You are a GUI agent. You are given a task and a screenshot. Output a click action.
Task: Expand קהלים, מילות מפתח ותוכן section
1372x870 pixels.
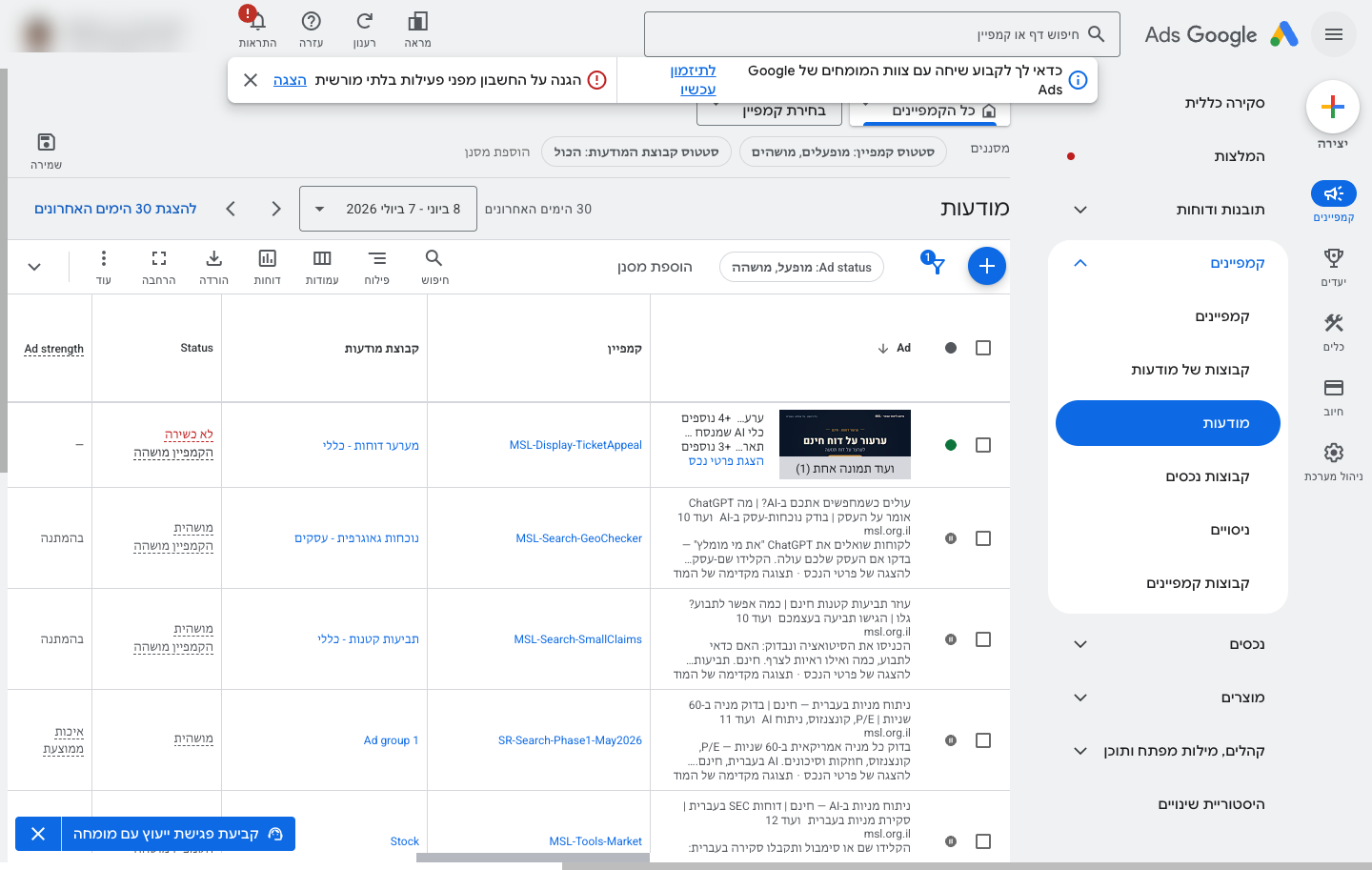pos(1080,751)
